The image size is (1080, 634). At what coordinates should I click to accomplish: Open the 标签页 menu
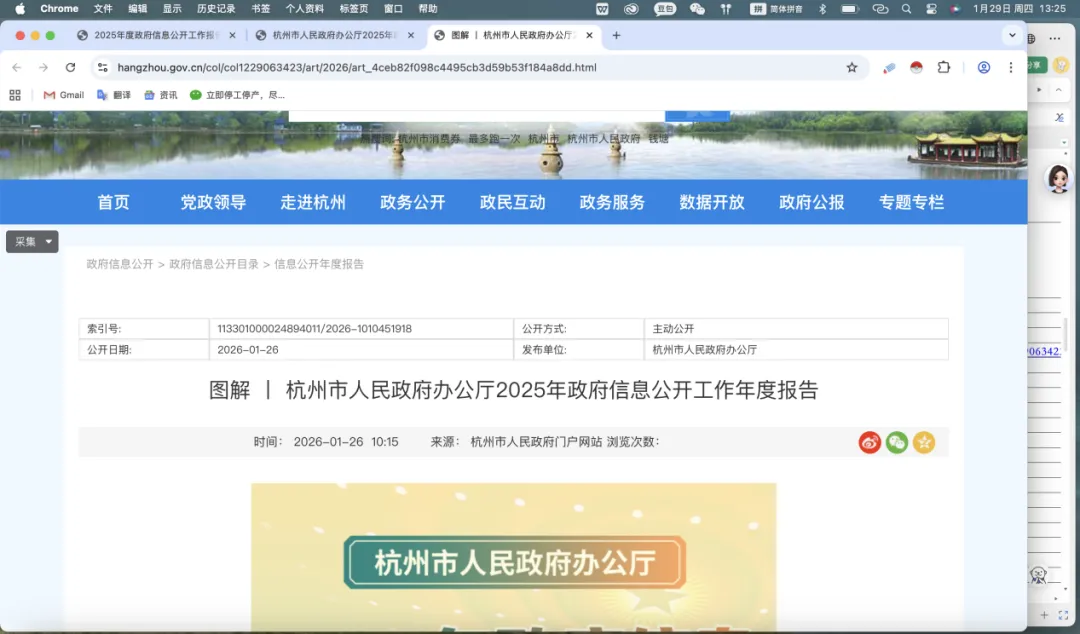(x=353, y=9)
